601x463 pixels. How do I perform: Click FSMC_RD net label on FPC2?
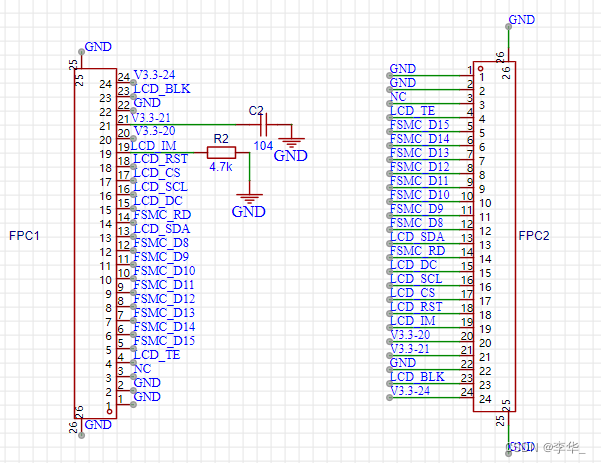[417, 251]
